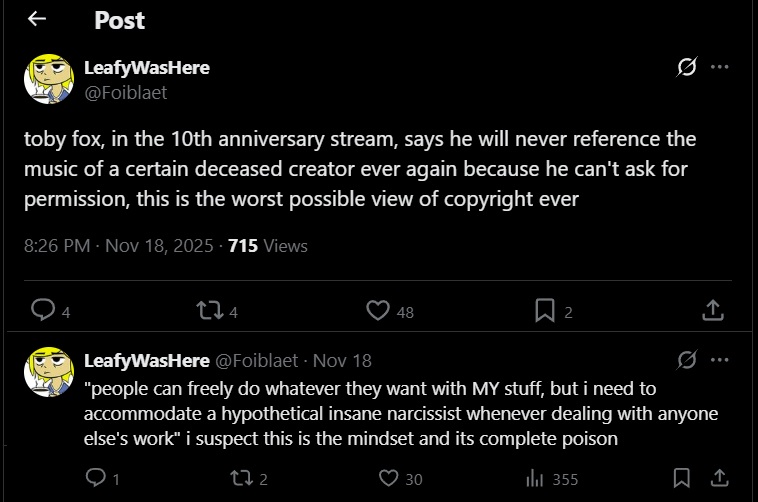This screenshot has width=758, height=502.
Task: Open the three-dot menu on main post
Action: click(720, 67)
